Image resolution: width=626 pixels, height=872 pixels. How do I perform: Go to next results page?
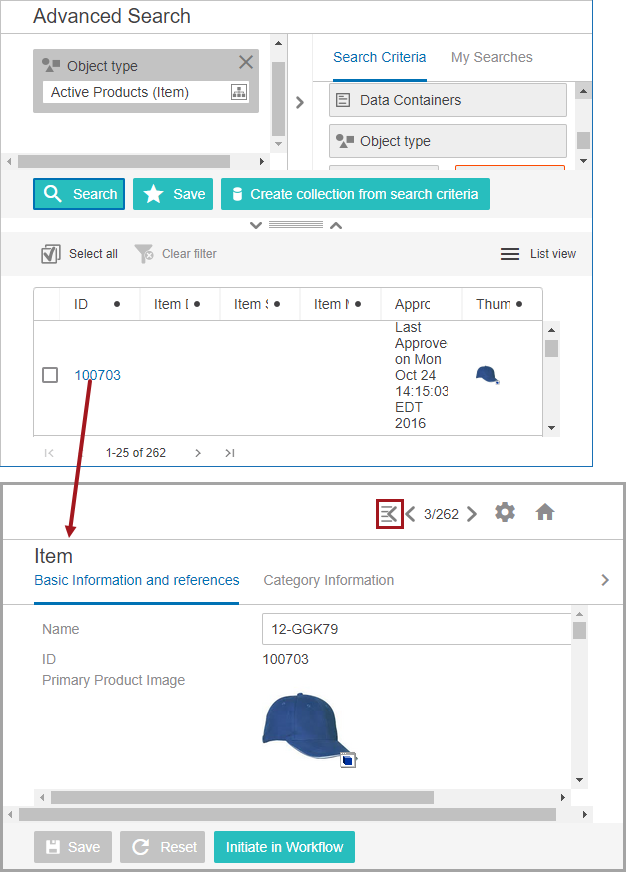point(198,453)
